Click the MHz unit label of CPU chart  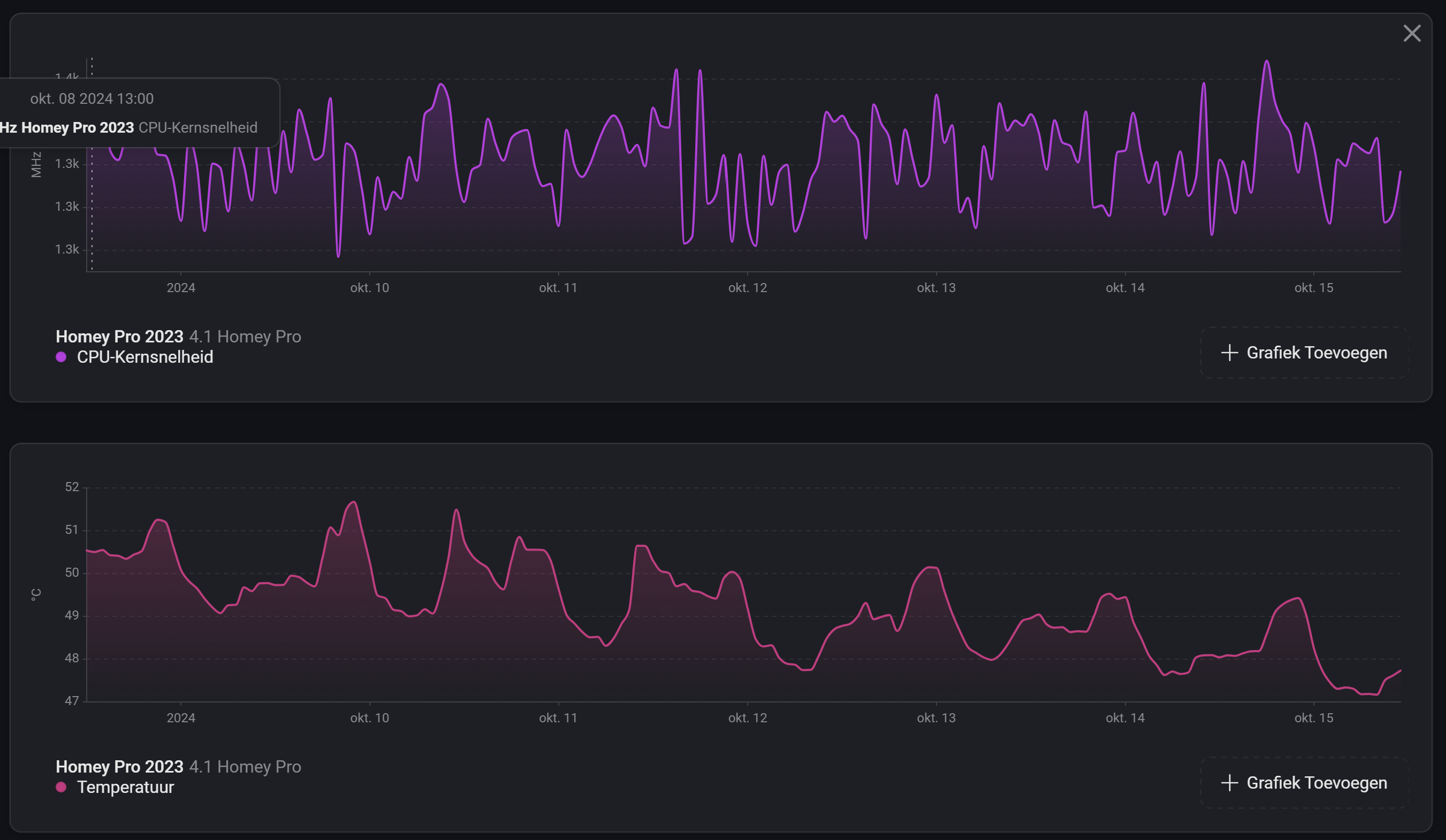pos(36,165)
